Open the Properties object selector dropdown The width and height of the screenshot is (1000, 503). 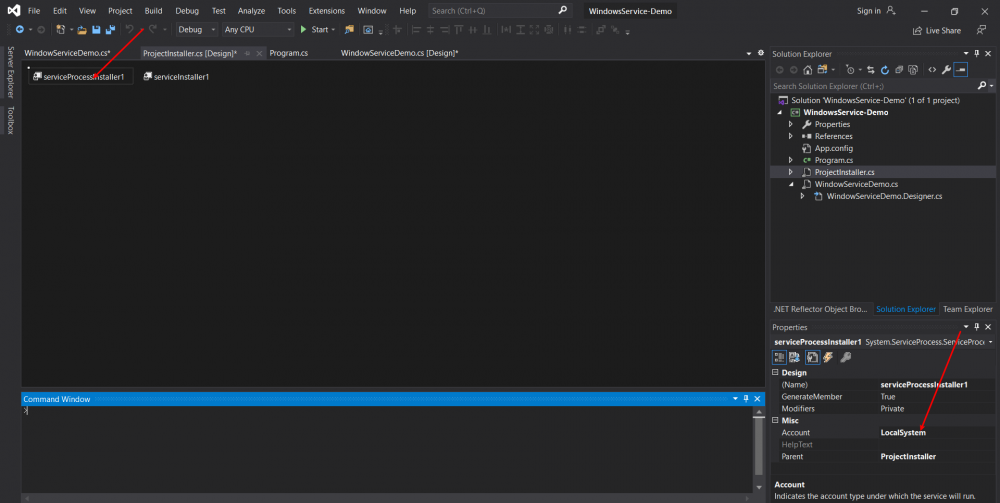click(990, 342)
